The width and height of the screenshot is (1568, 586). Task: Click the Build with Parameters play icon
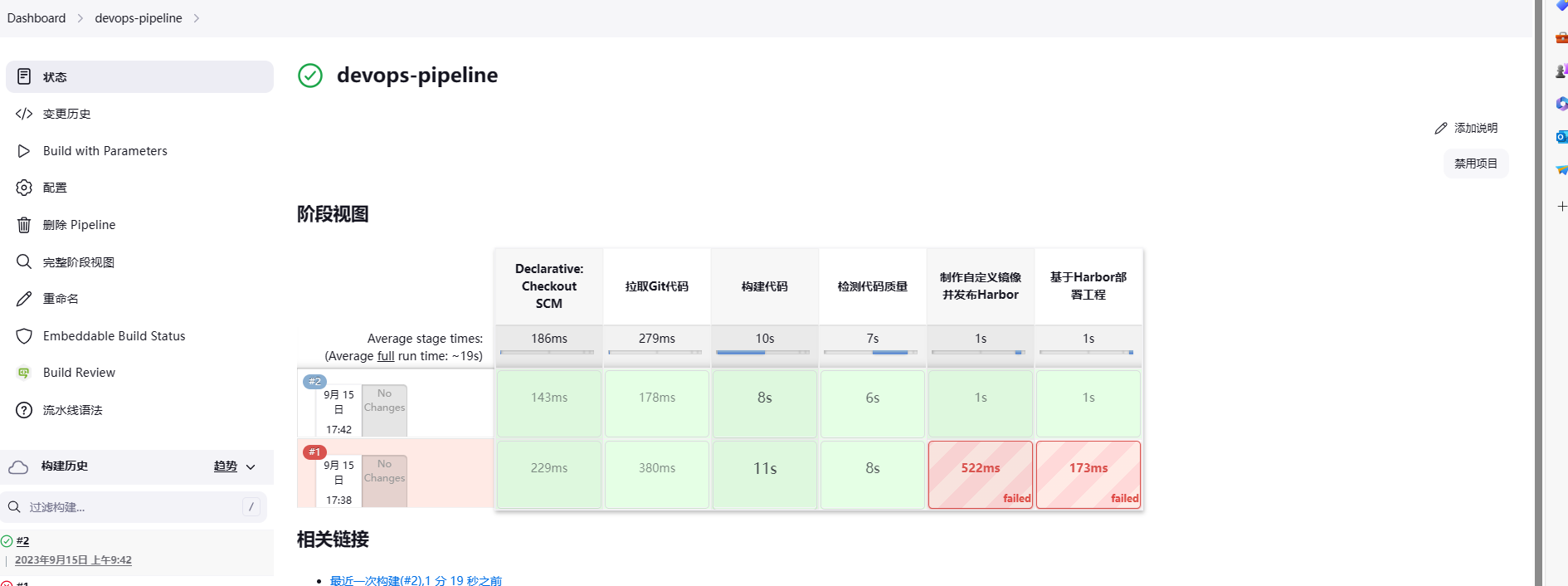(24, 151)
